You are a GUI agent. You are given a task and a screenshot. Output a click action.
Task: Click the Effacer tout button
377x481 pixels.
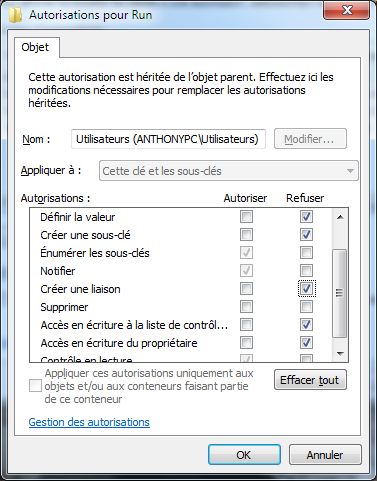click(x=310, y=380)
